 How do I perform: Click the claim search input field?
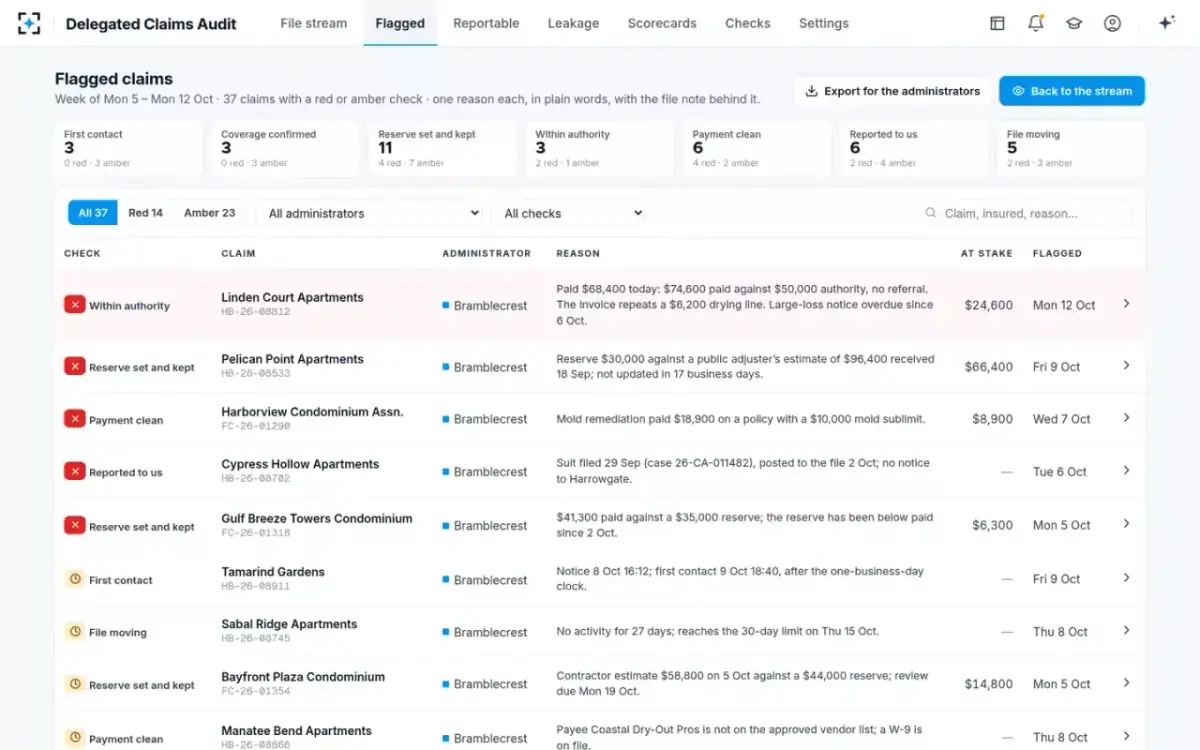1025,213
